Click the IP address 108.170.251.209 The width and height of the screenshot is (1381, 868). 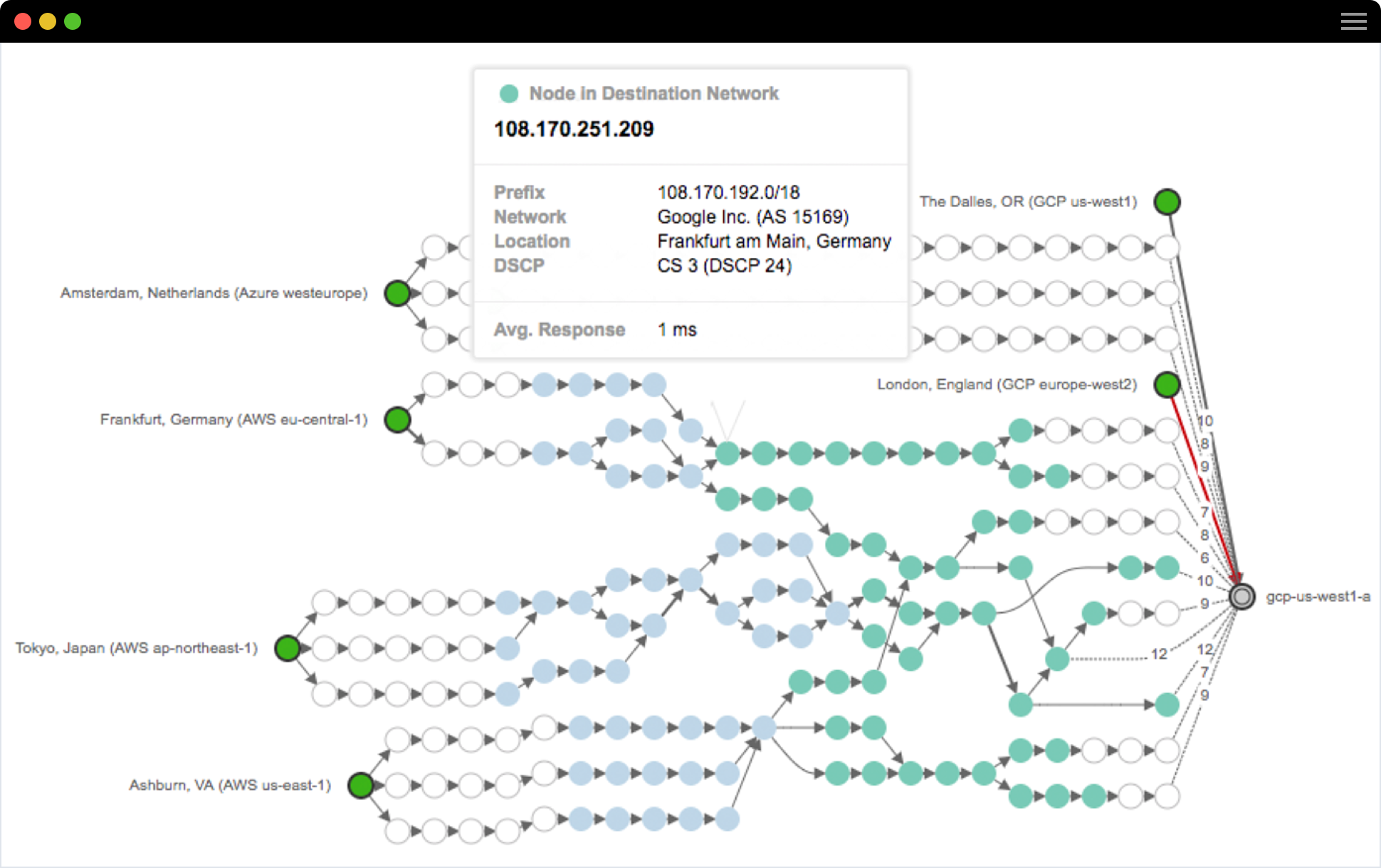pyautogui.click(x=574, y=129)
